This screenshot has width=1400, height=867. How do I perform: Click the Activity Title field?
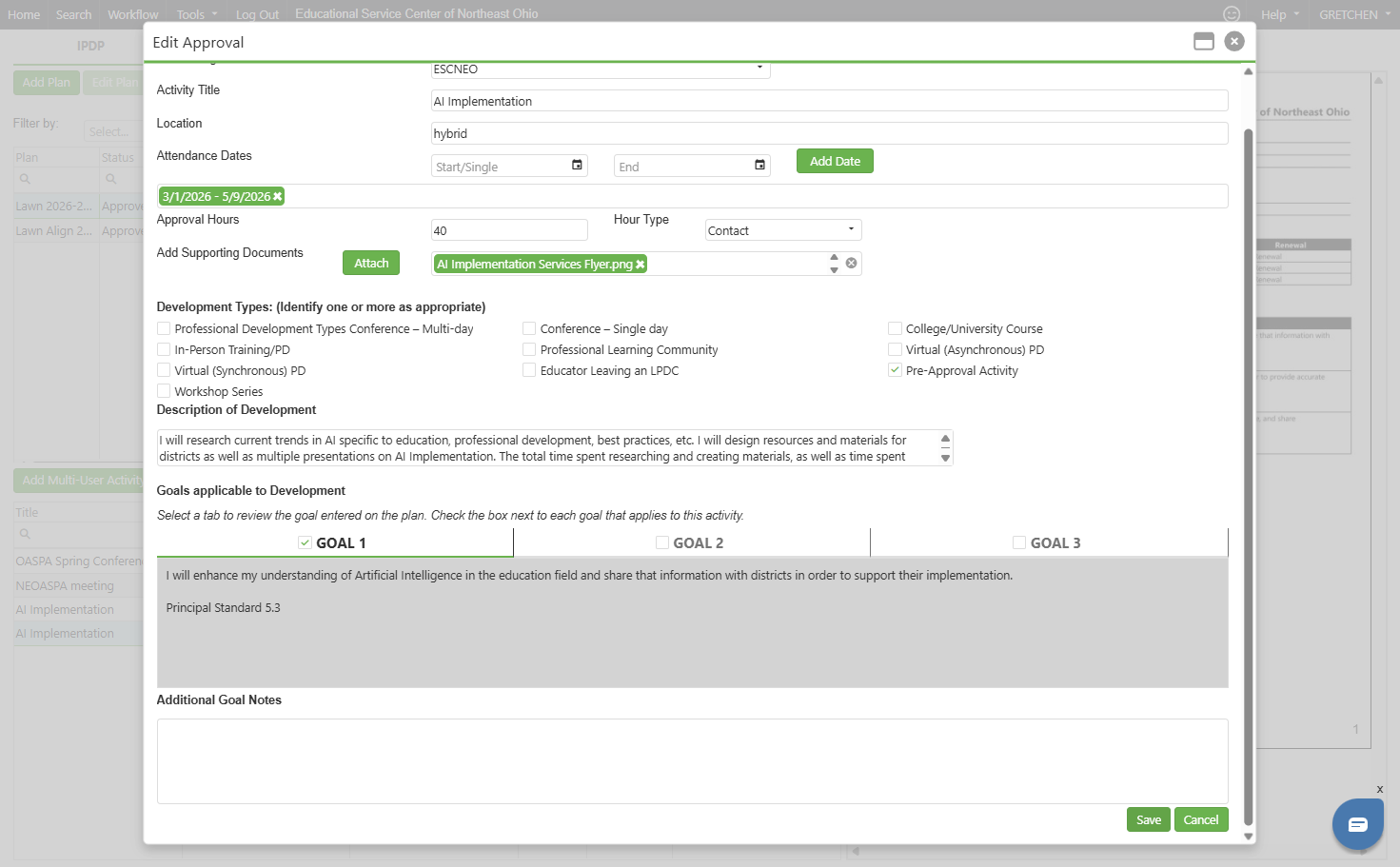click(x=829, y=101)
